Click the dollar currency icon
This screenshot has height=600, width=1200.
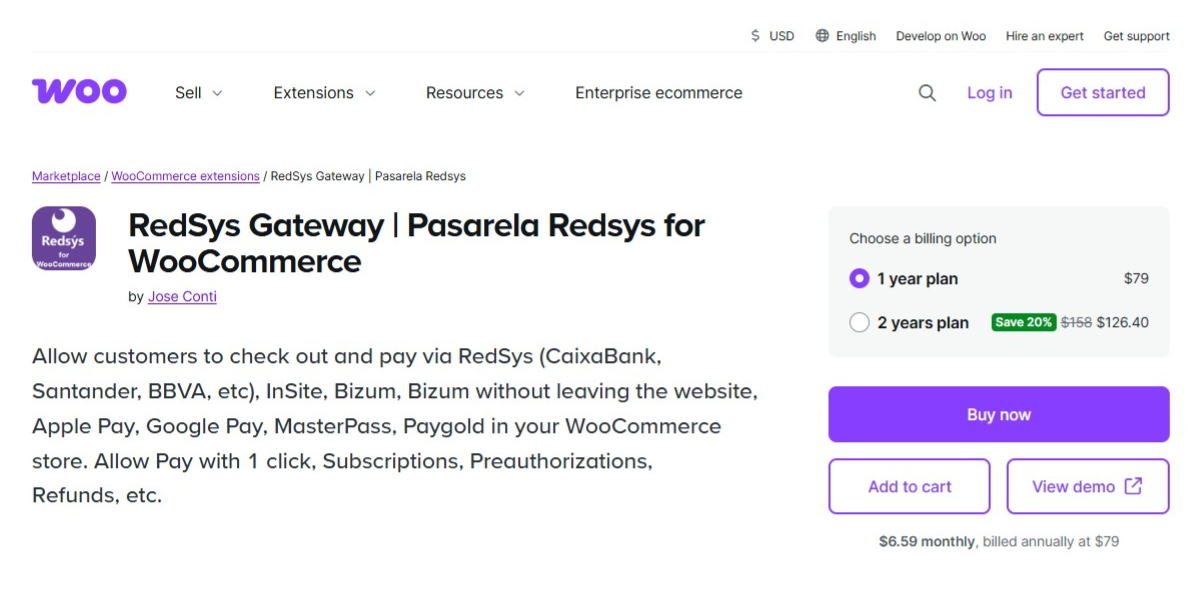(755, 36)
